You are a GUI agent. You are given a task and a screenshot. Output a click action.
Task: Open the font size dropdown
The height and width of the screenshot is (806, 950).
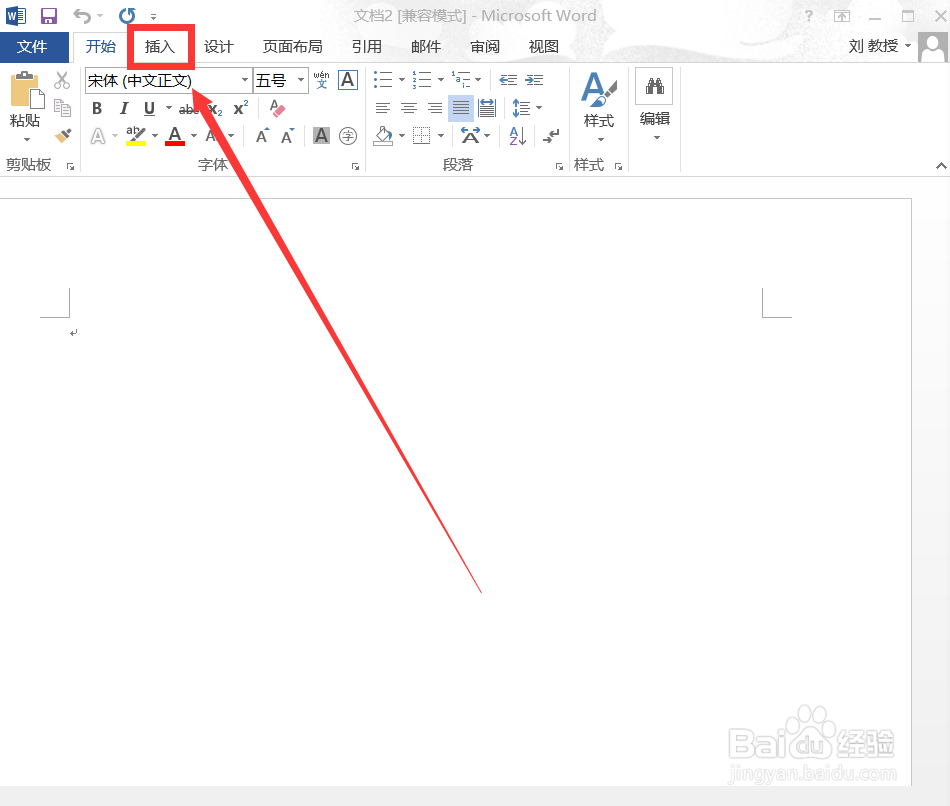point(299,80)
